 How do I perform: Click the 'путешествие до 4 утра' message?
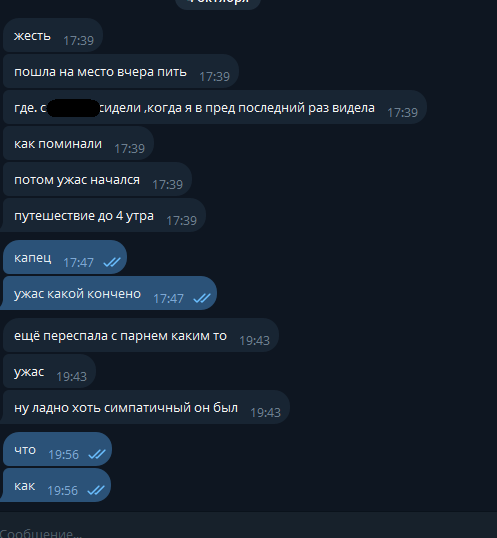103,215
